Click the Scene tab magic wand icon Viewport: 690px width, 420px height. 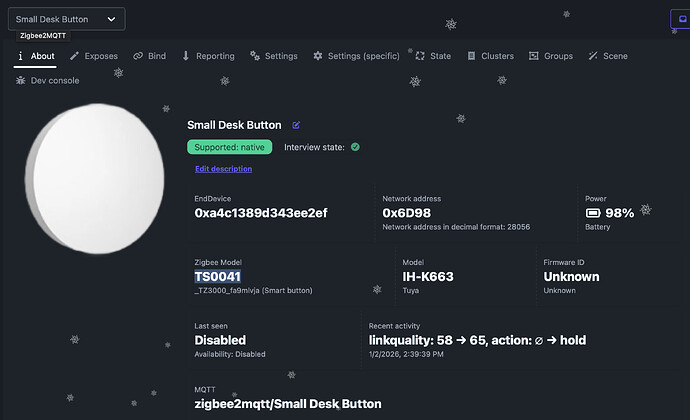point(593,56)
